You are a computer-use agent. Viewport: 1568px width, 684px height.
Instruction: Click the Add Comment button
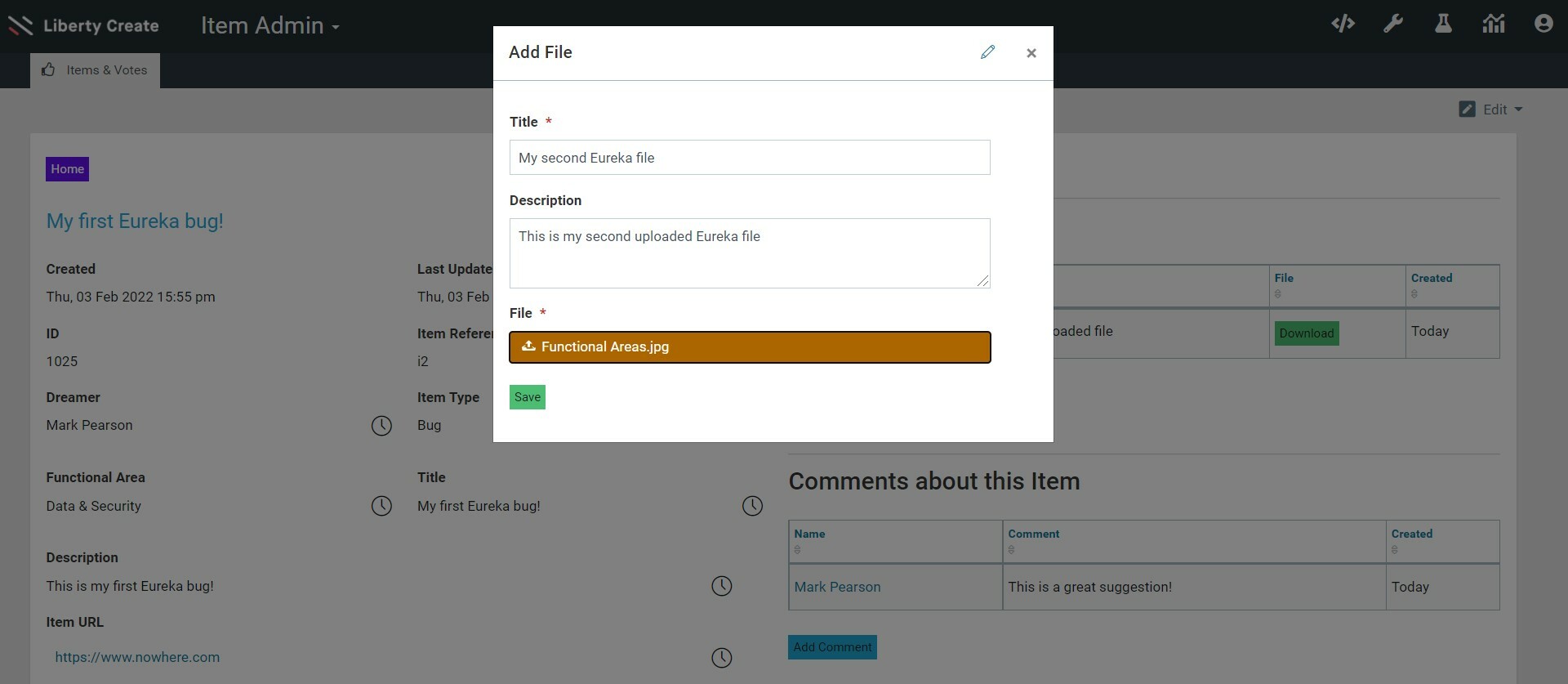[832, 647]
